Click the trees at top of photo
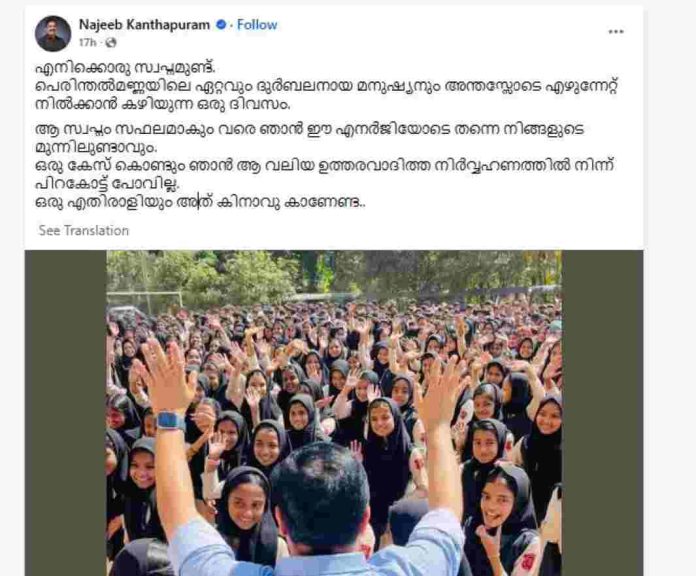This screenshot has width=696, height=576. click(334, 273)
